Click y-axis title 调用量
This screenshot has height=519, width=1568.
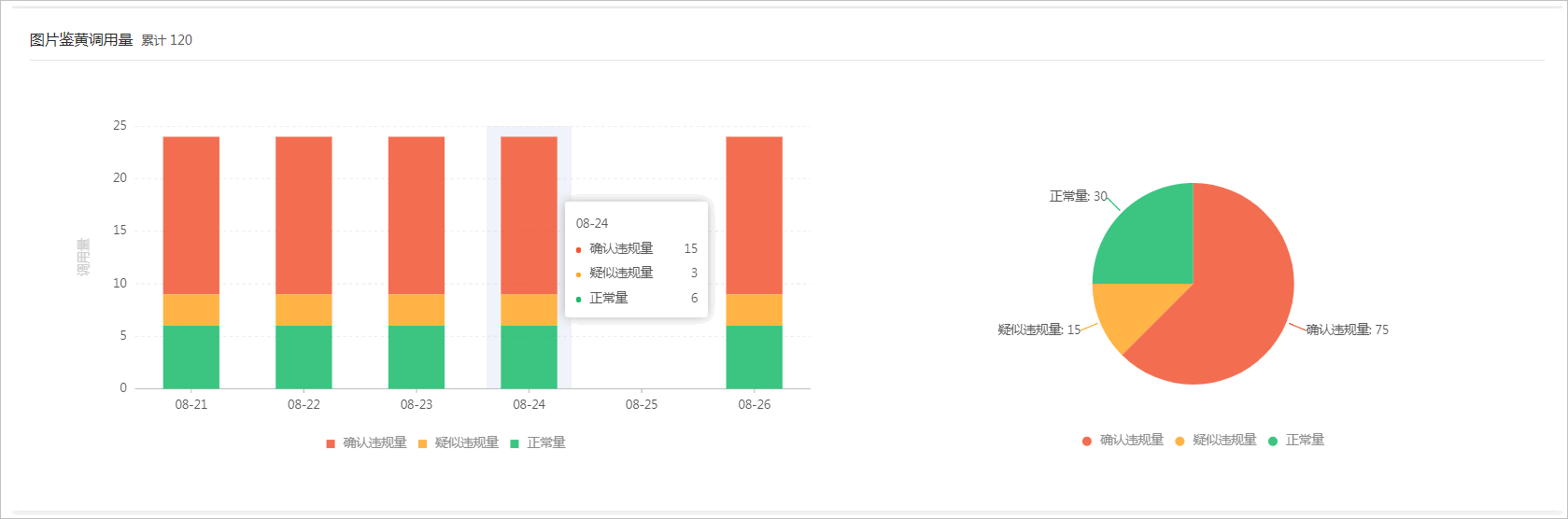[83, 257]
